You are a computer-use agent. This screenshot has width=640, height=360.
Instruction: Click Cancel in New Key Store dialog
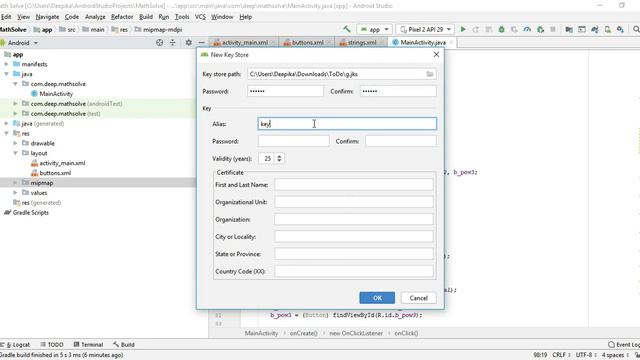(x=418, y=298)
